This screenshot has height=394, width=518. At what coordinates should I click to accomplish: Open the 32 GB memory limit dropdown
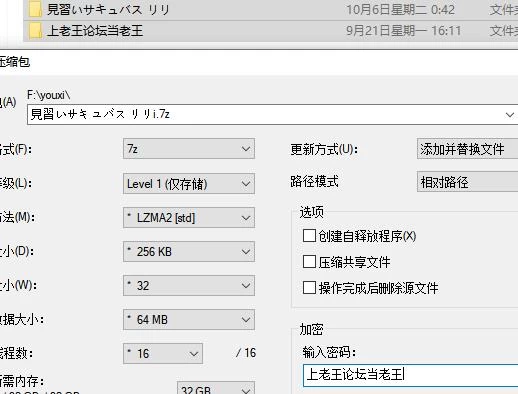pyautogui.click(x=216, y=389)
